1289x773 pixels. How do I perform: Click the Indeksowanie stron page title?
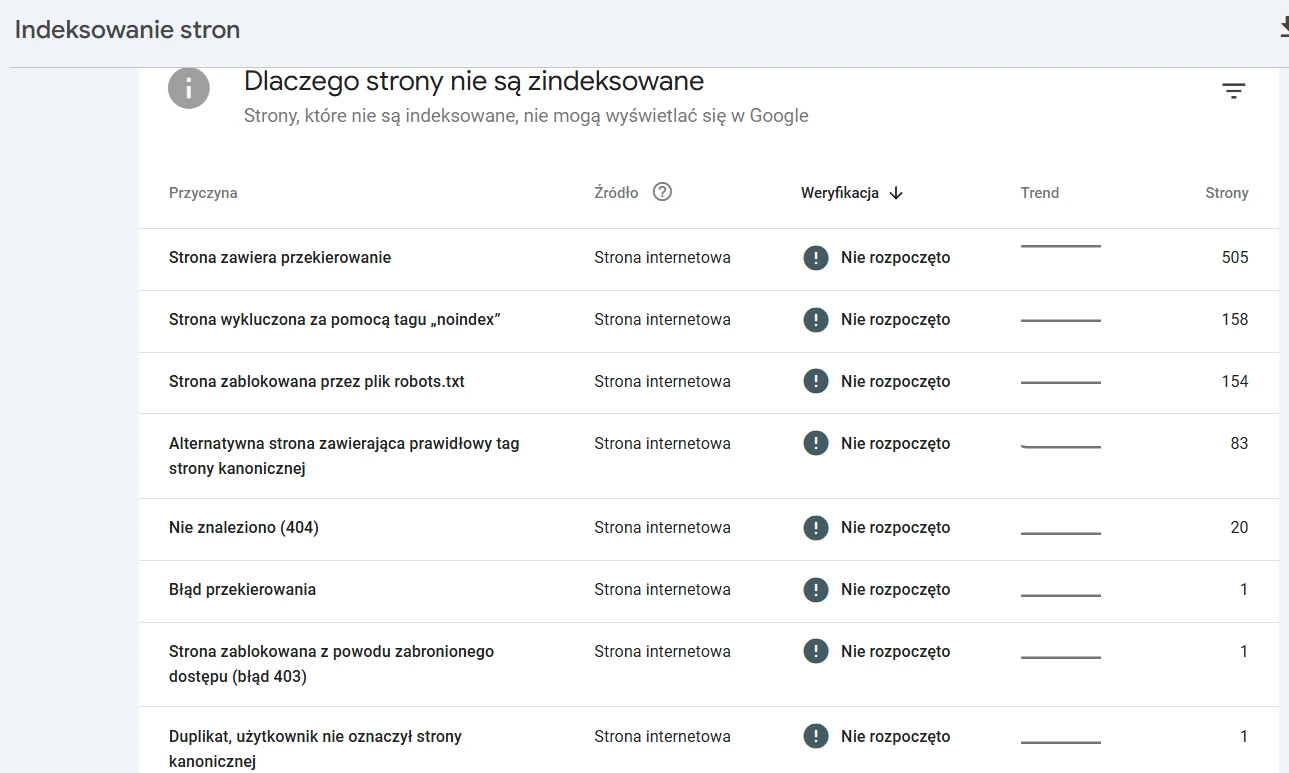coord(126,29)
